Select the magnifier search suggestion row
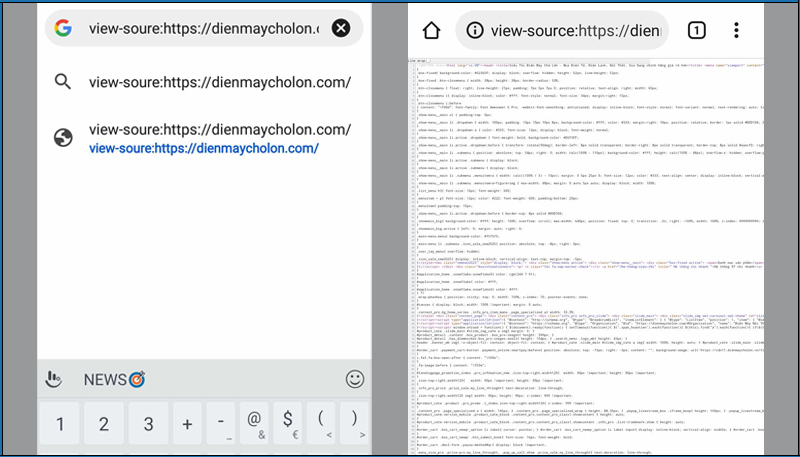Screen dimensions: 800x457 [204, 82]
